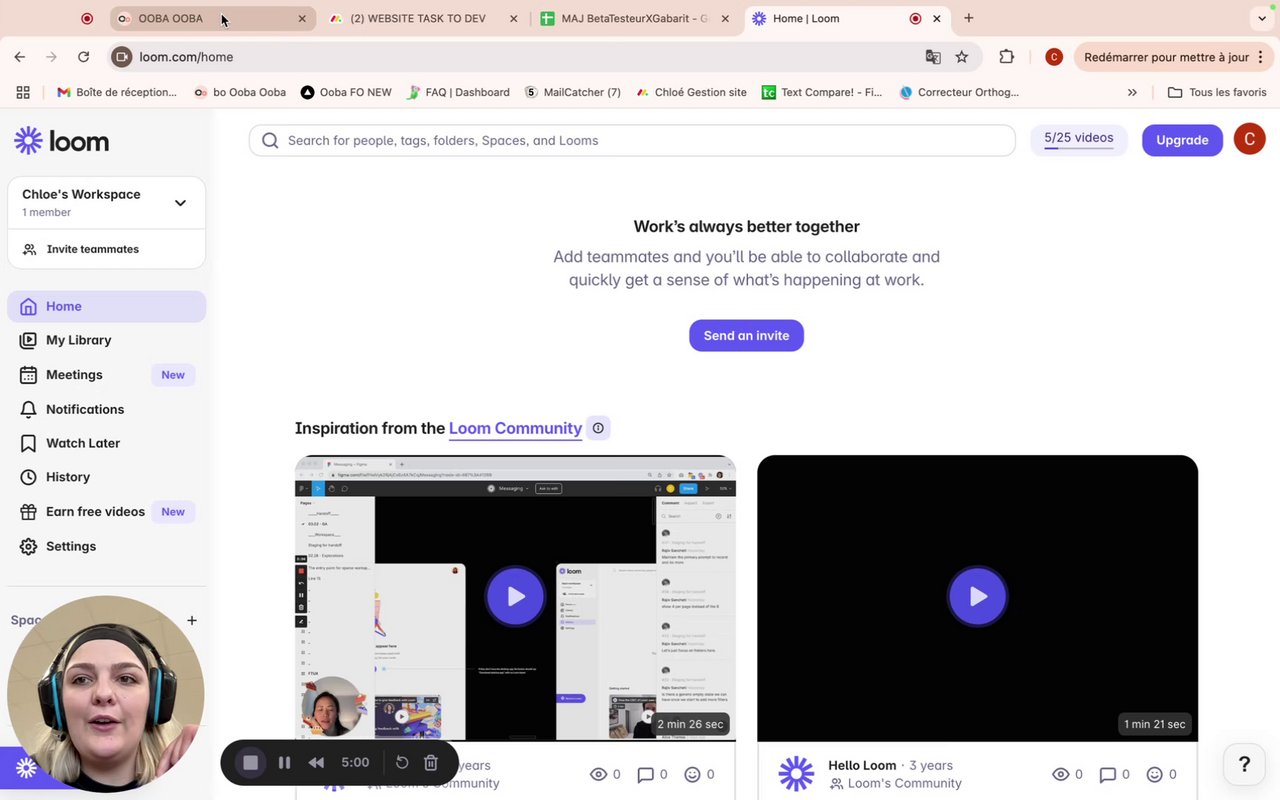The height and width of the screenshot is (800, 1280).
Task: Play the 2 min 26 sec community video
Action: tap(515, 597)
